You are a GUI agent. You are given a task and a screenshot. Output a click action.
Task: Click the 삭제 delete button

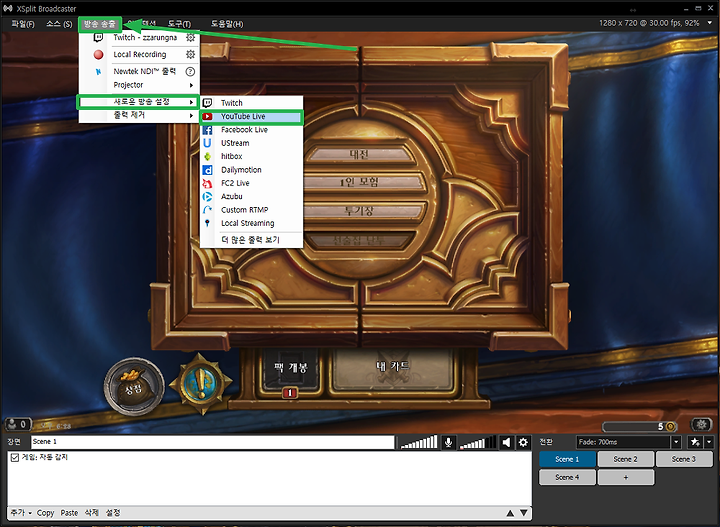click(91, 513)
